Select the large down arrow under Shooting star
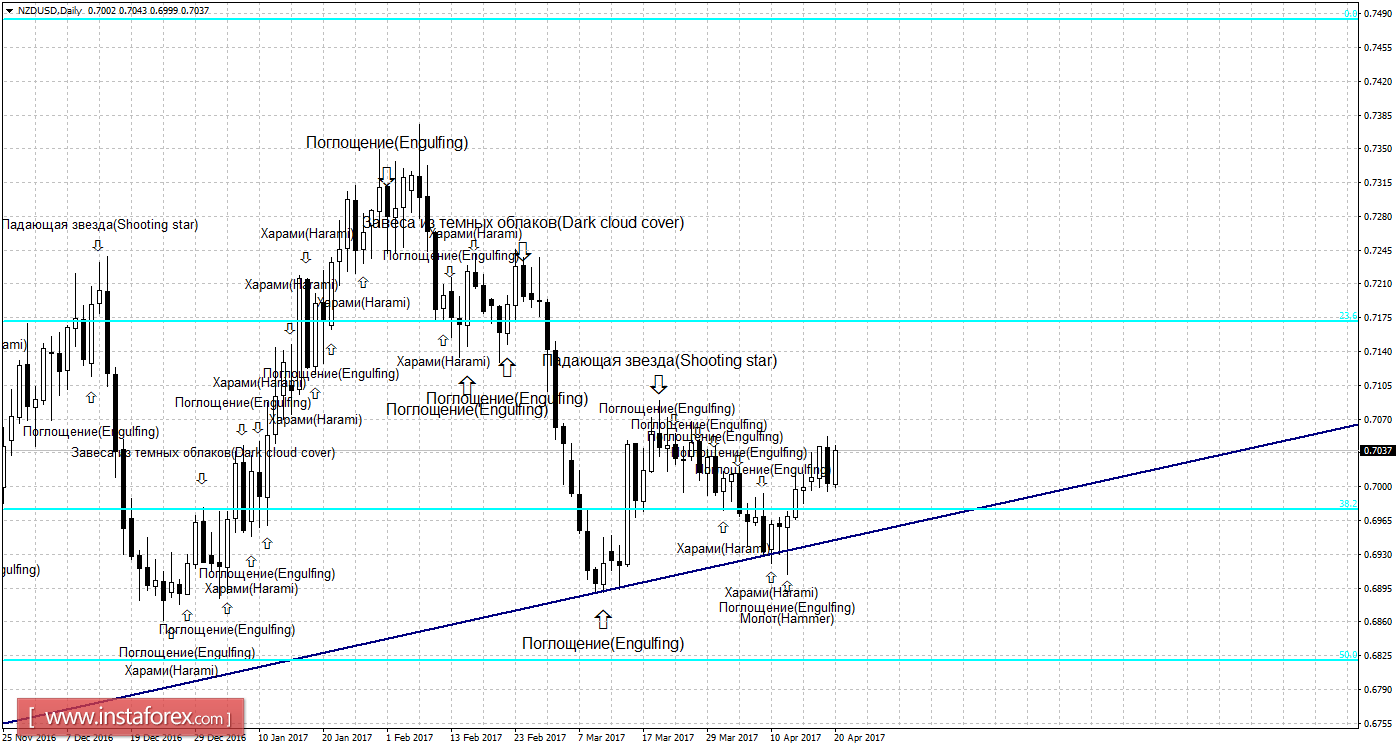Screen dimensions: 1398x749 658,384
